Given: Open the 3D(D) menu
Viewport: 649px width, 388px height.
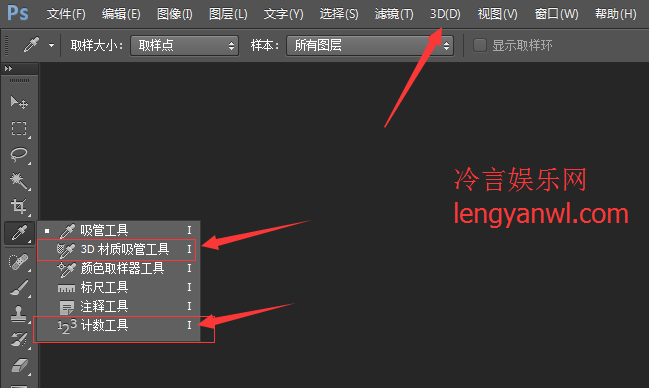Looking at the screenshot, I should click(445, 14).
